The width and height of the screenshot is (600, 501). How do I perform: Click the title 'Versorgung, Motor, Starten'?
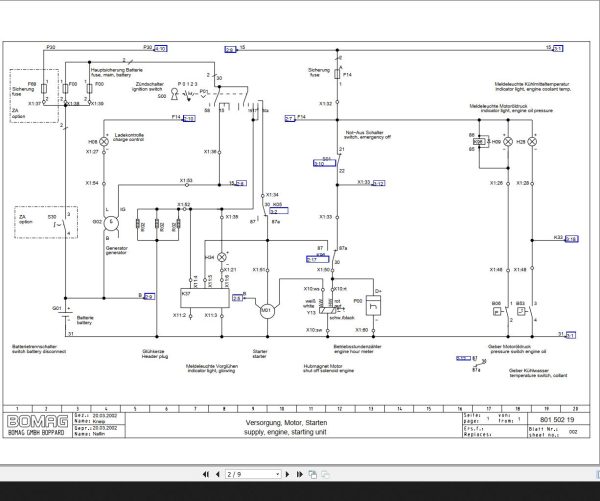click(x=286, y=423)
